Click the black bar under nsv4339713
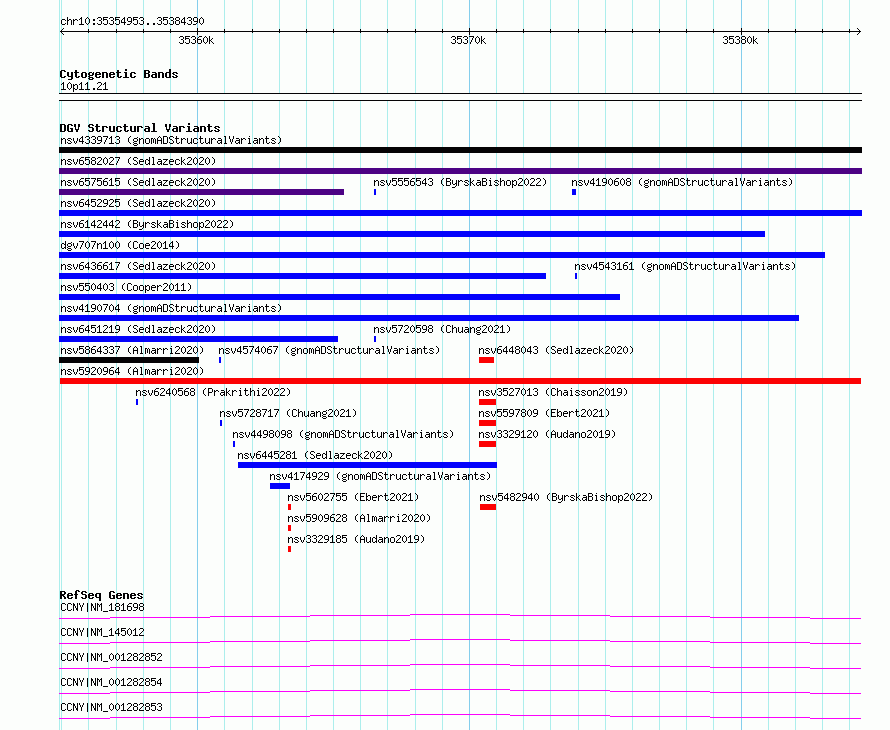 pos(460,150)
